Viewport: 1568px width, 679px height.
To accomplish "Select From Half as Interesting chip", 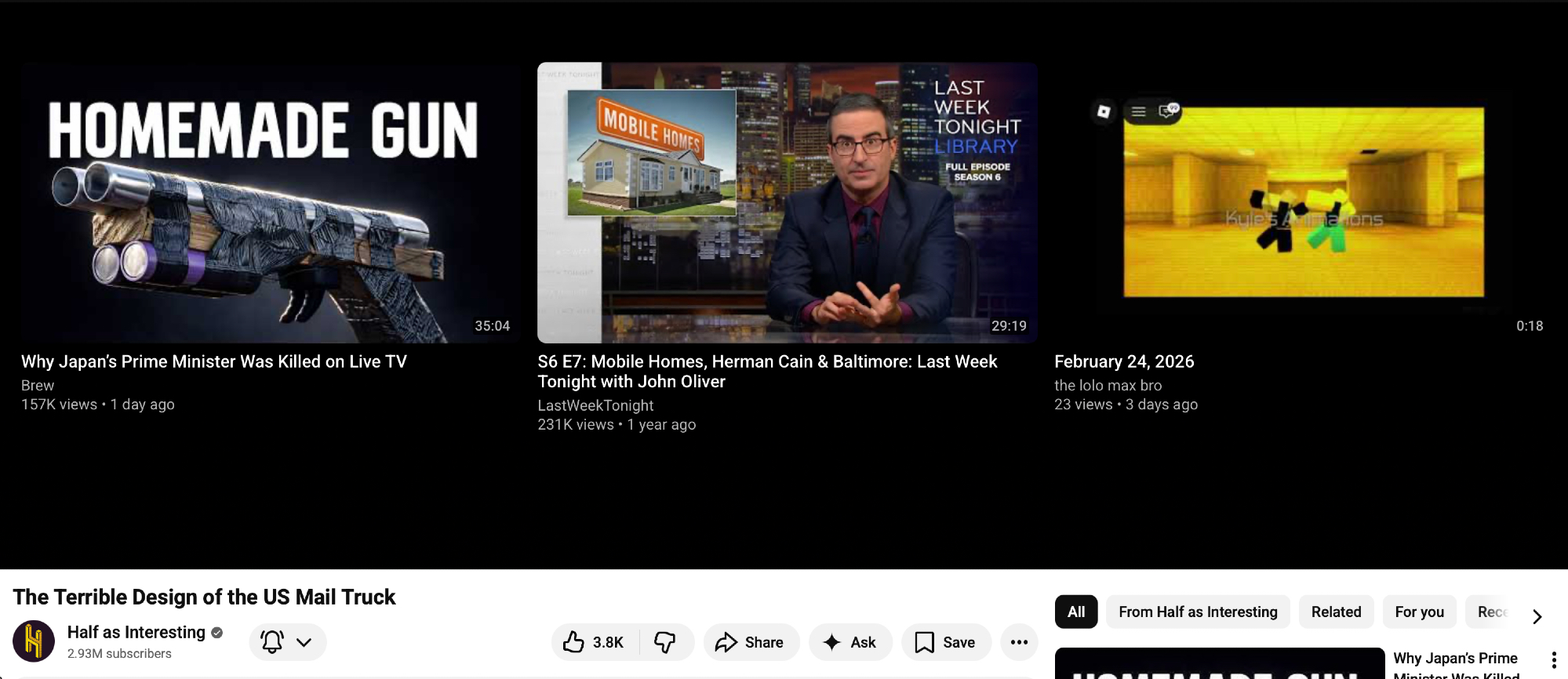I will (x=1198, y=612).
